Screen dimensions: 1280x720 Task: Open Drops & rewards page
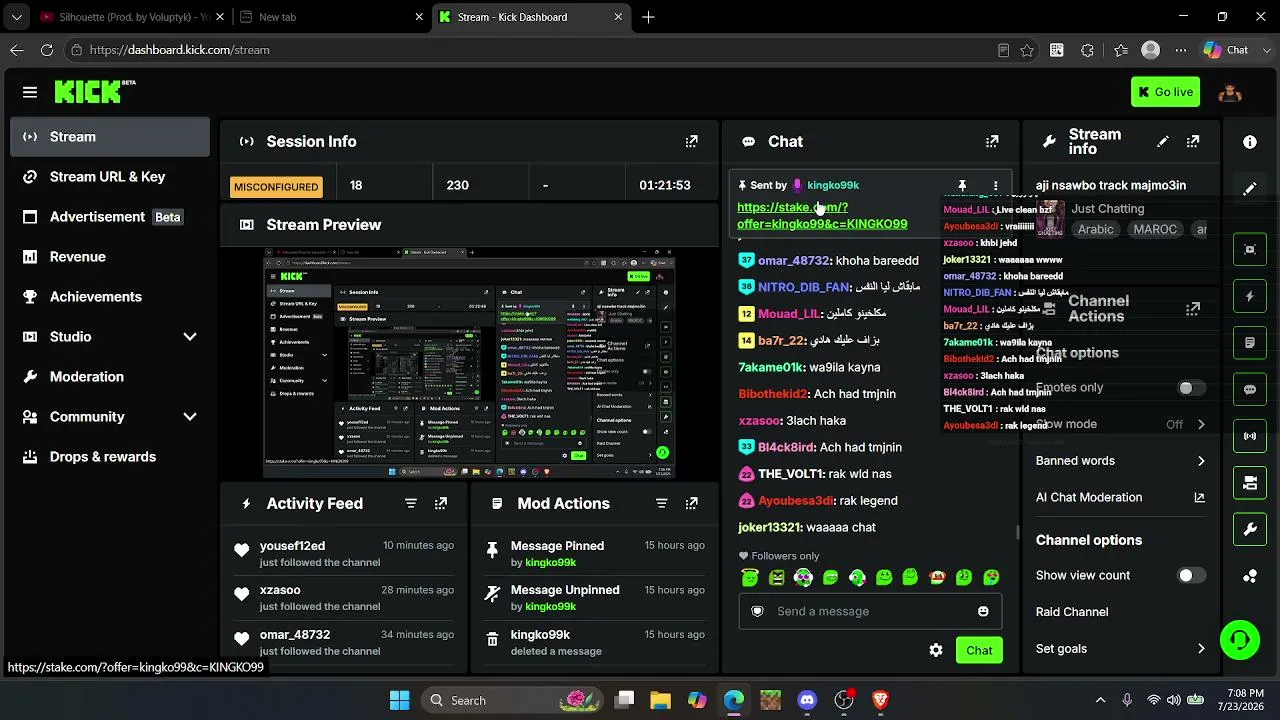pyautogui.click(x=110, y=457)
